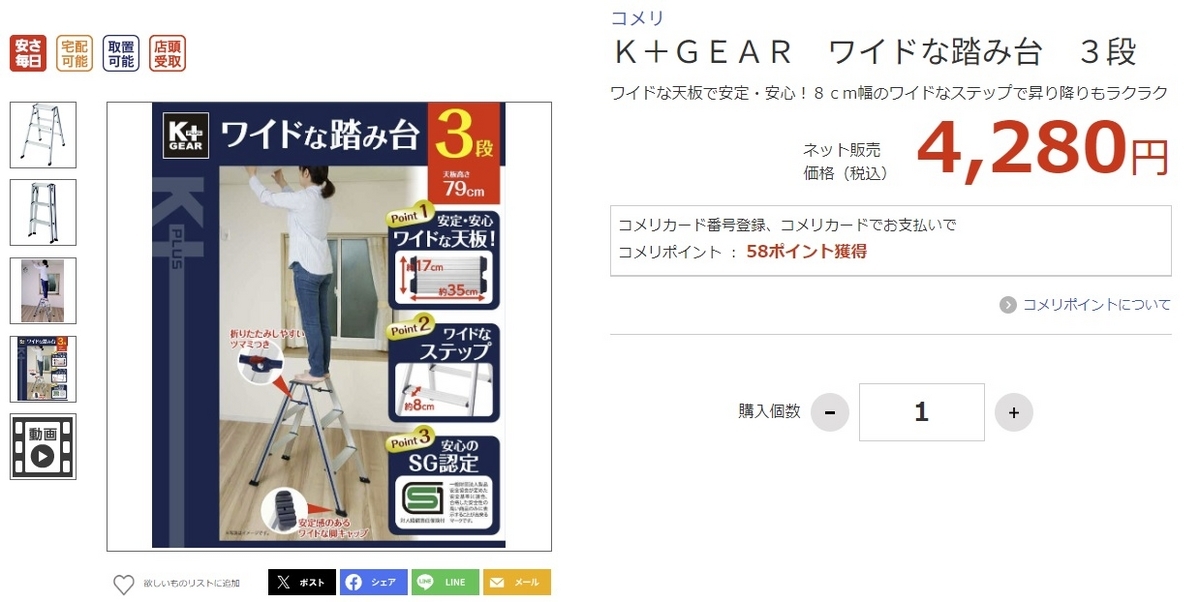Click the 安さ毎日 red badge
The image size is (1200, 602).
[x=28, y=53]
